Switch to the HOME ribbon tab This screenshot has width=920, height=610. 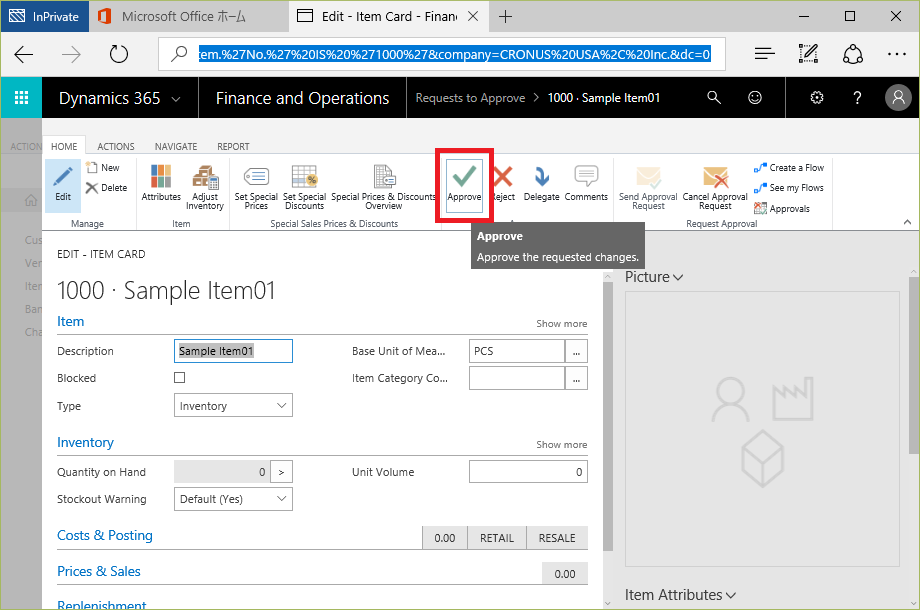pyautogui.click(x=64, y=147)
